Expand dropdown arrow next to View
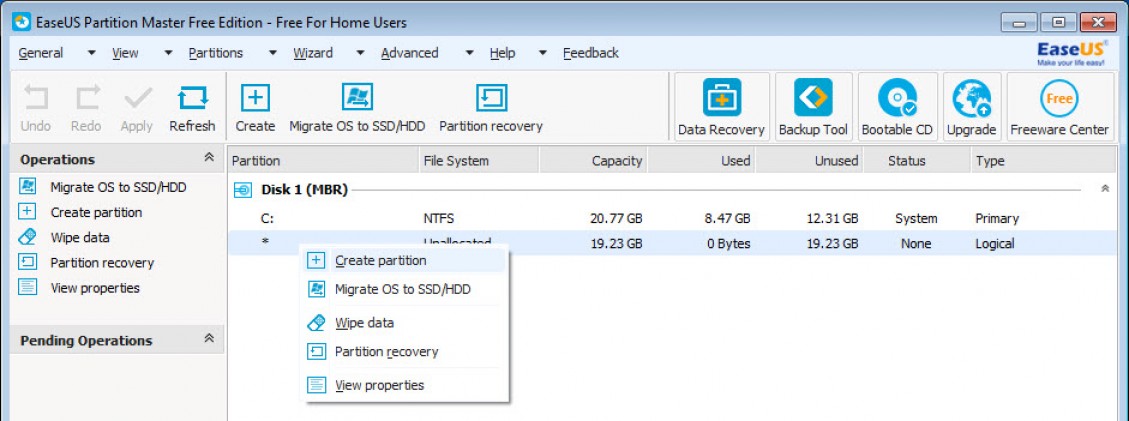This screenshot has width=1129, height=421. [x=168, y=53]
